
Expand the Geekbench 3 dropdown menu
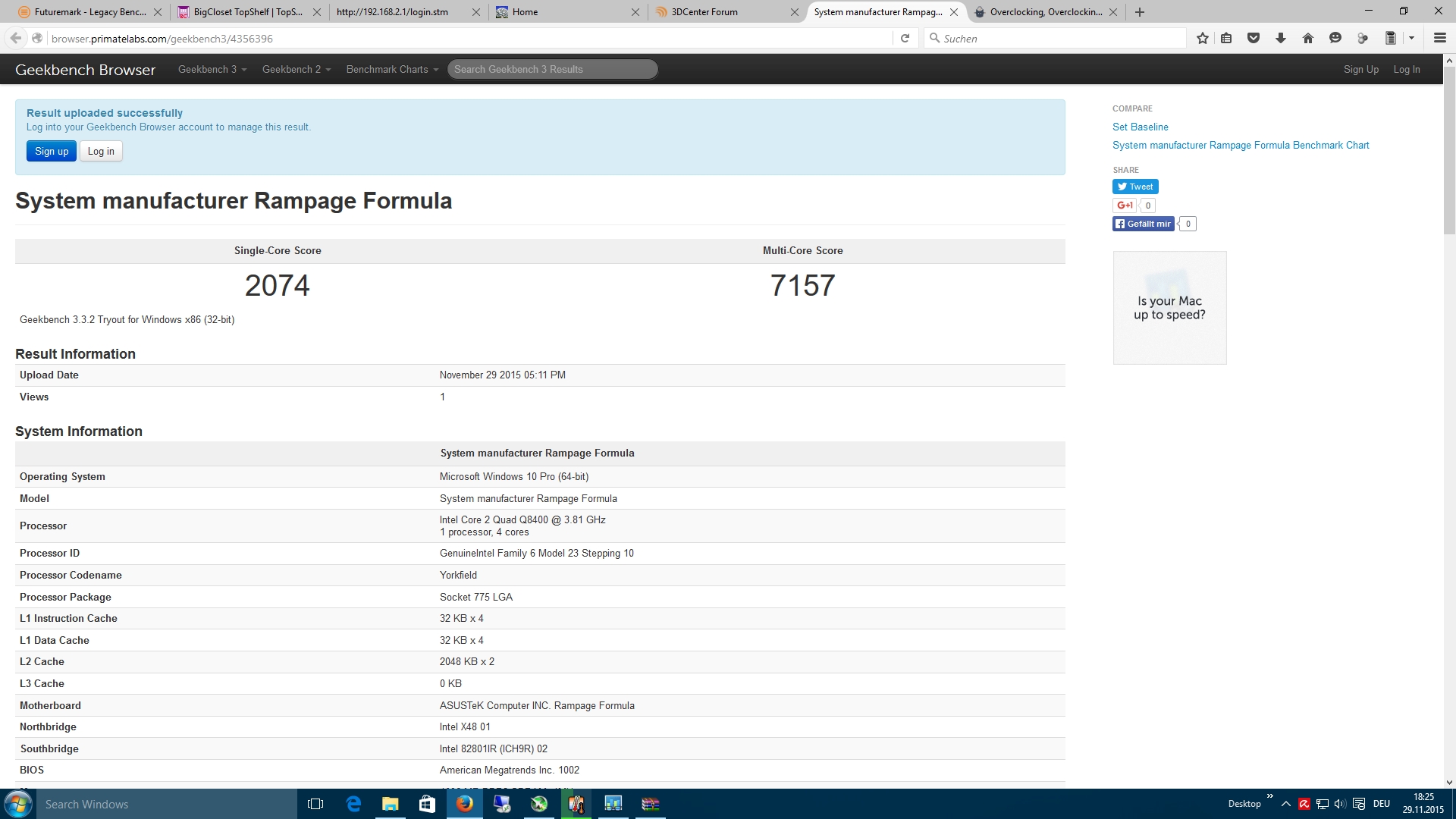212,69
